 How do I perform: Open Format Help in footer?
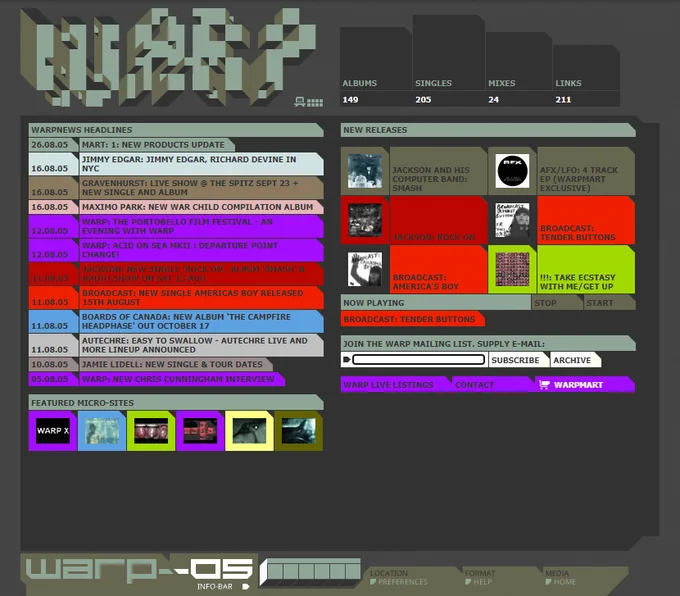click(x=479, y=577)
